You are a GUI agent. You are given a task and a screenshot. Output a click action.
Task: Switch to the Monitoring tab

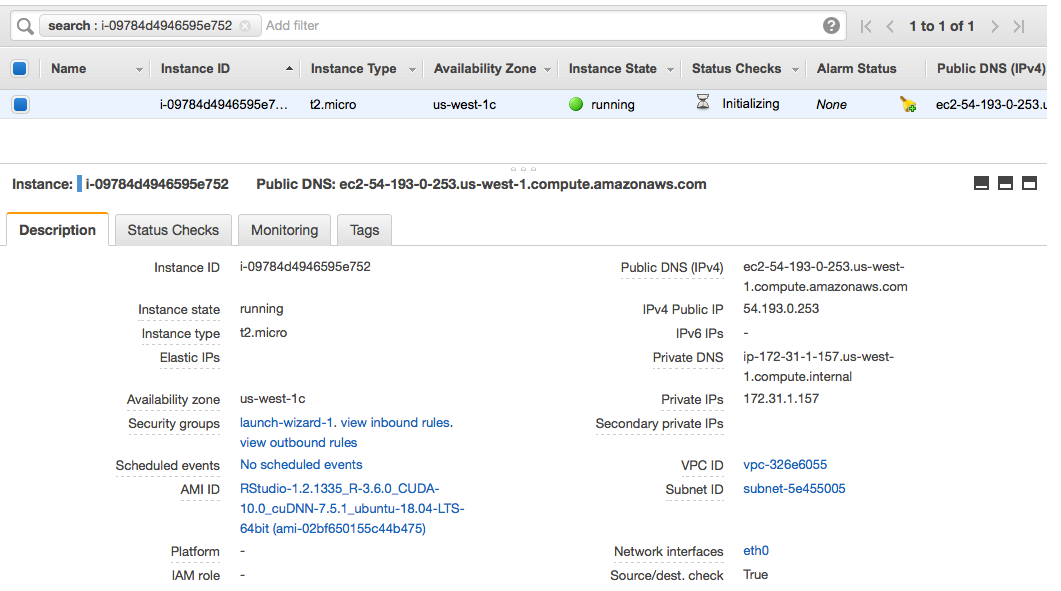pyautogui.click(x=284, y=230)
